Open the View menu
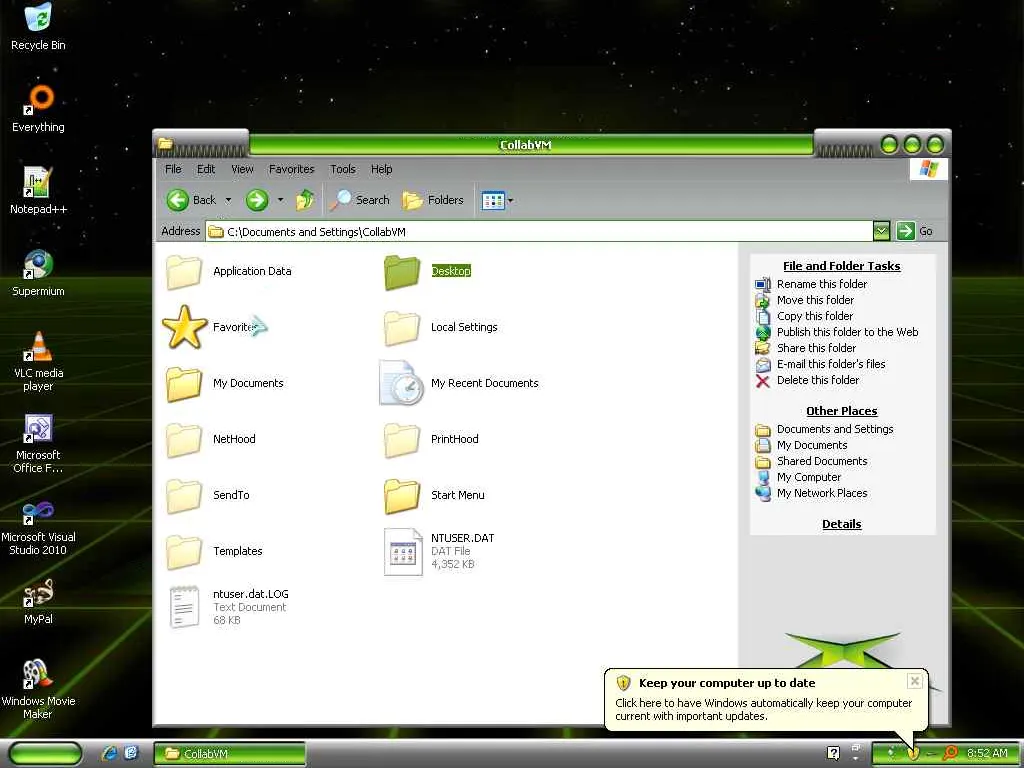 [242, 169]
